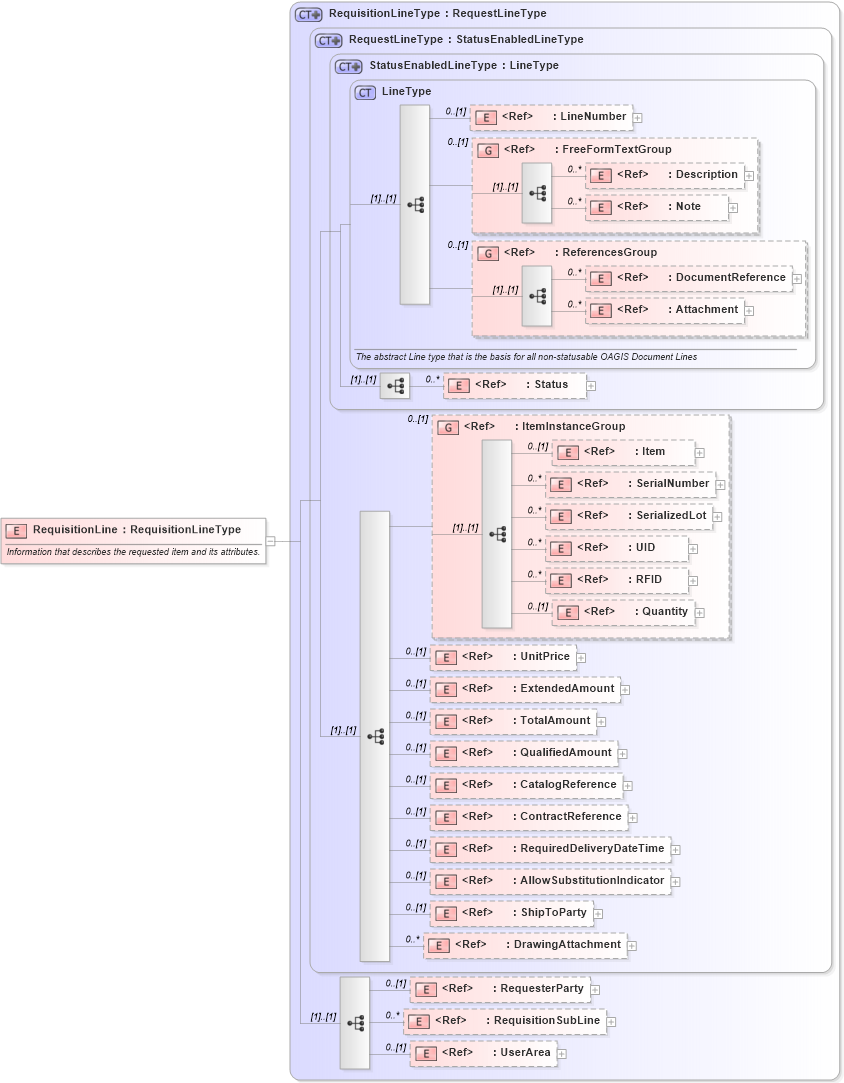
Task: Click the E icon on the Quantity element
Action: coord(566,611)
